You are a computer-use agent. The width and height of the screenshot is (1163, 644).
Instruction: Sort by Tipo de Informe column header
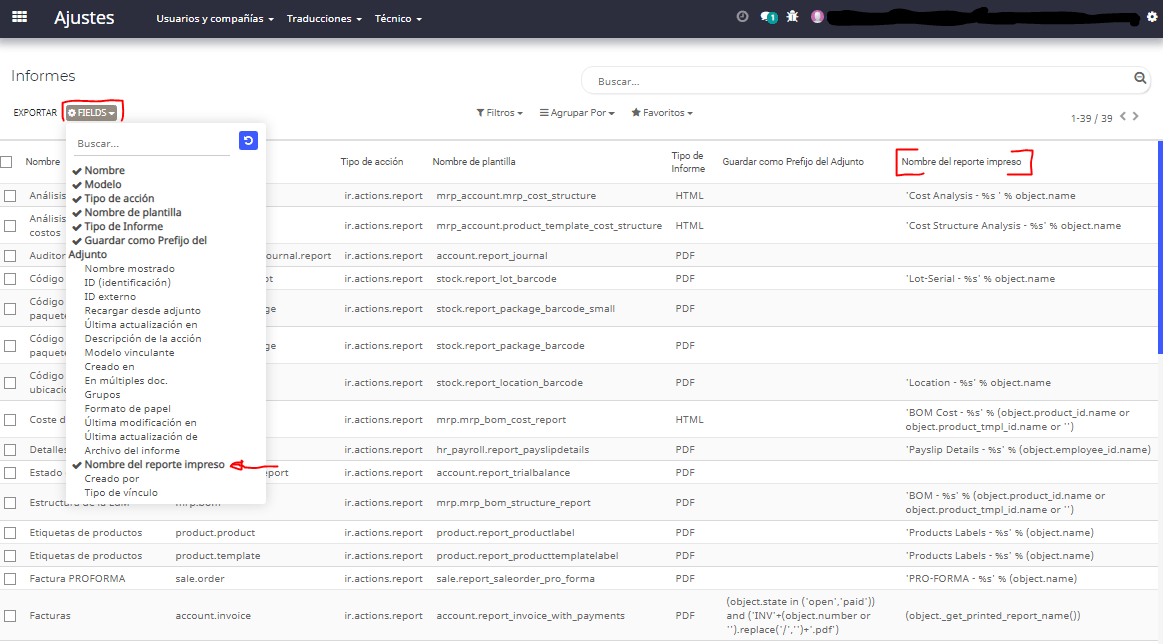point(688,162)
